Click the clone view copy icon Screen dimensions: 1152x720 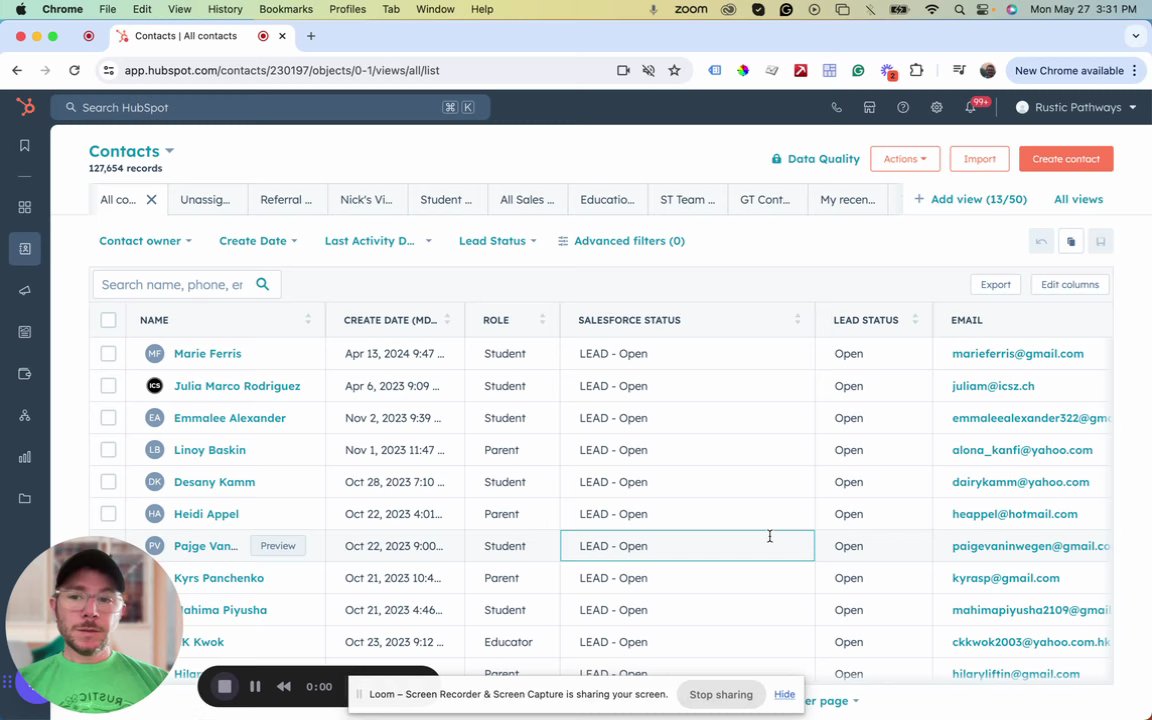click(1070, 241)
